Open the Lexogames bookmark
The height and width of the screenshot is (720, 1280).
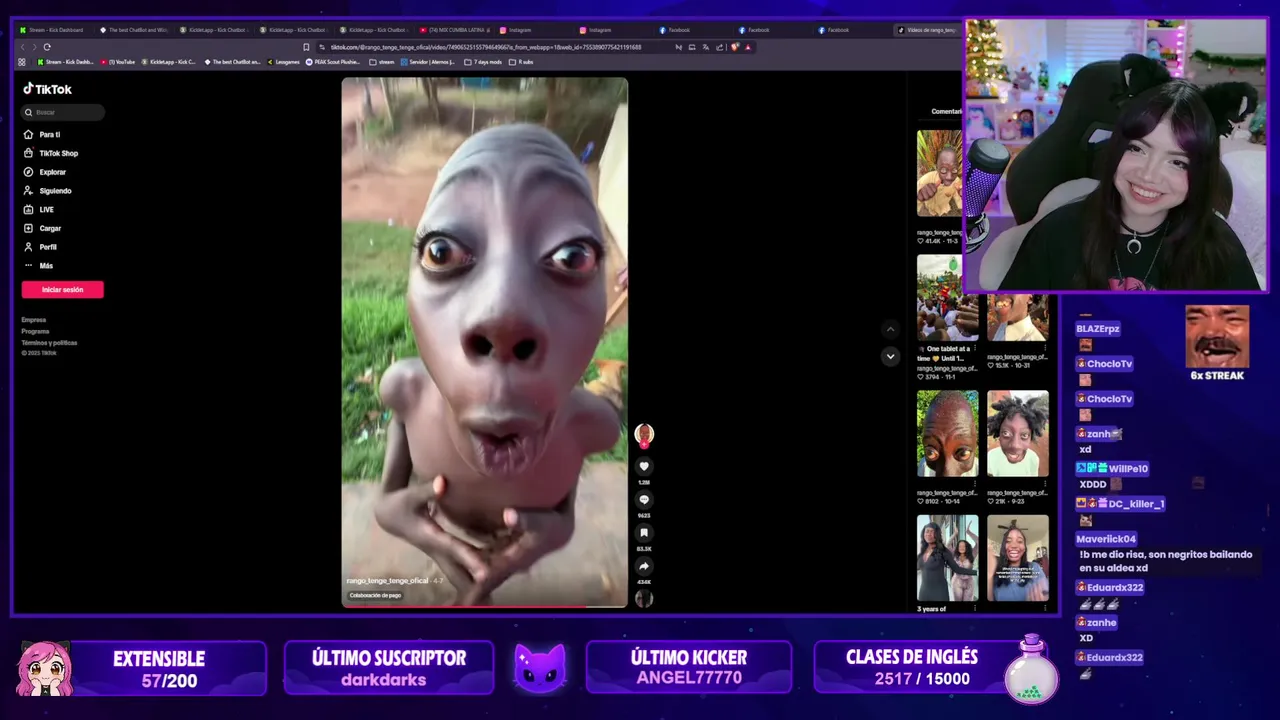pos(283,62)
